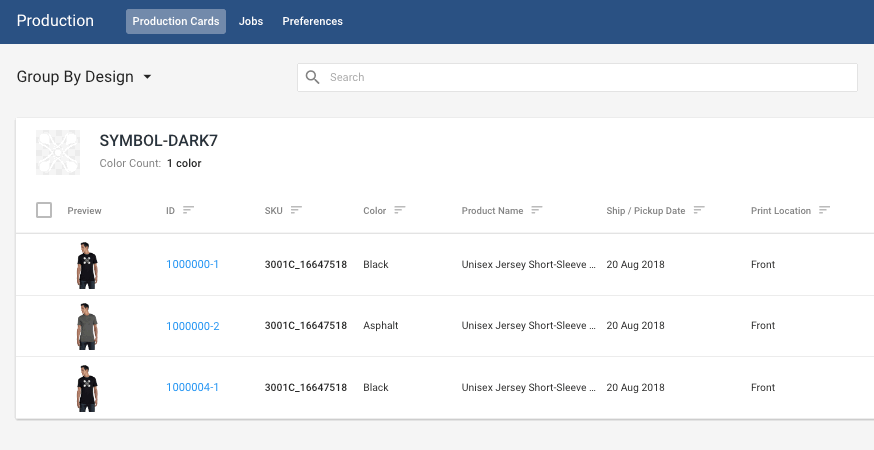Click the sort icon next to SKU column
This screenshot has height=450, width=874.
[296, 210]
